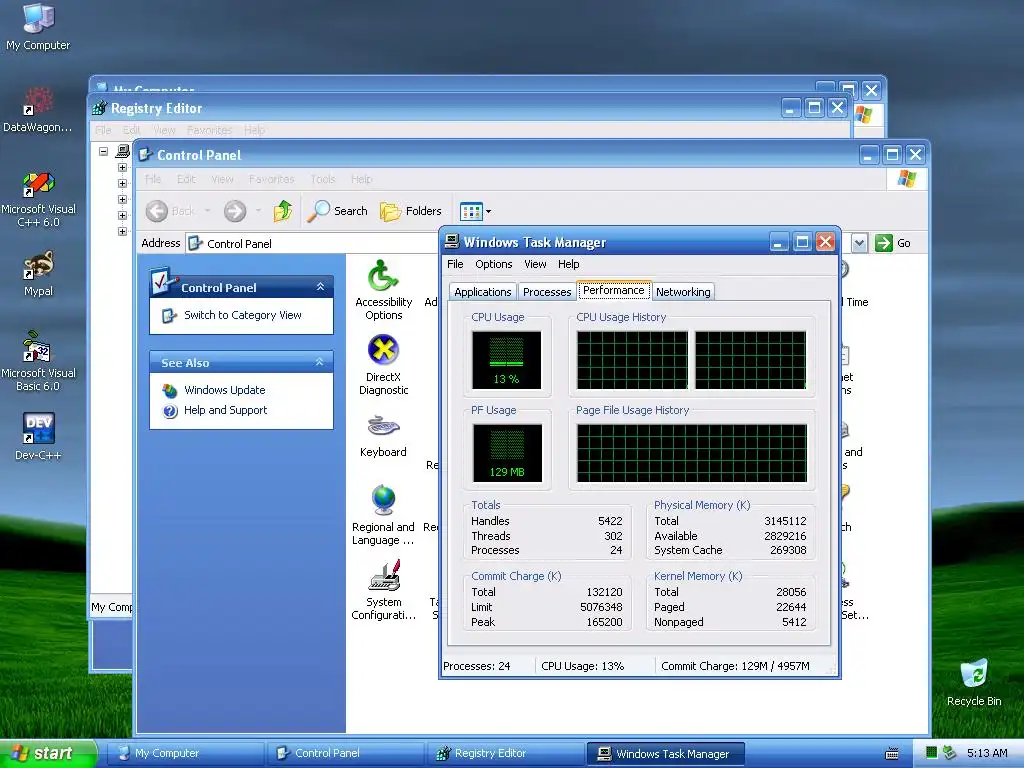Maximize the Registry Editor window
Image resolution: width=1024 pixels, height=768 pixels.
point(814,108)
